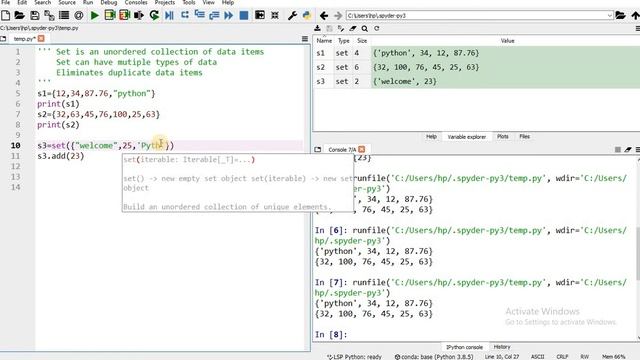Screen dimensions: 640x360
Task: Open the symbol finder @ icon
Action: [79, 16]
